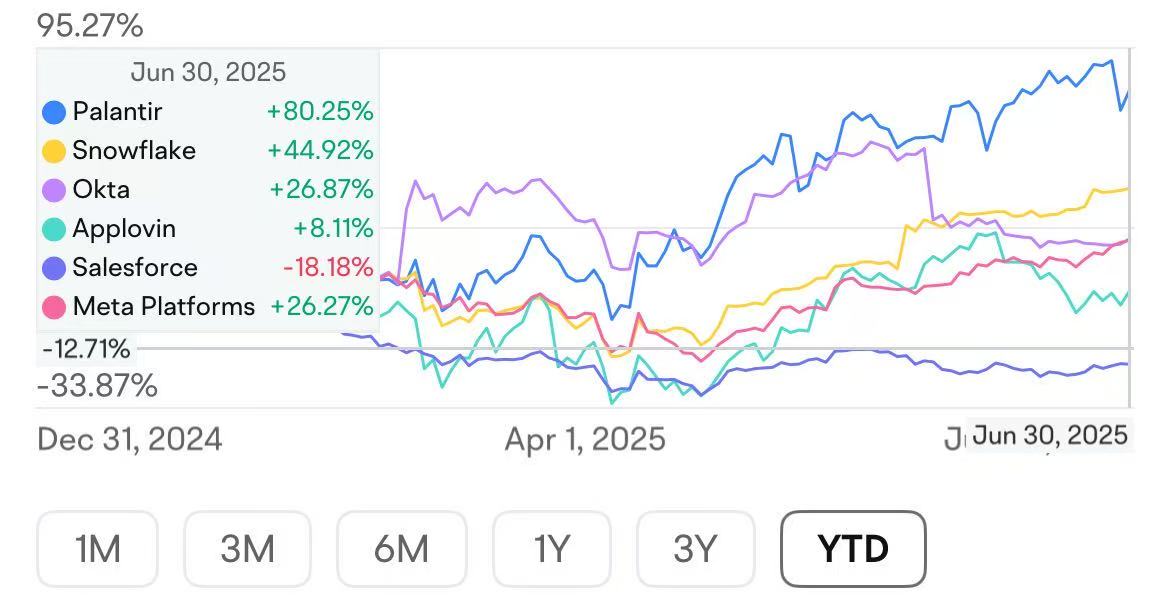This screenshot has height=602, width=1170.
Task: Click the -12.71% axis marker label
Action: (x=86, y=350)
